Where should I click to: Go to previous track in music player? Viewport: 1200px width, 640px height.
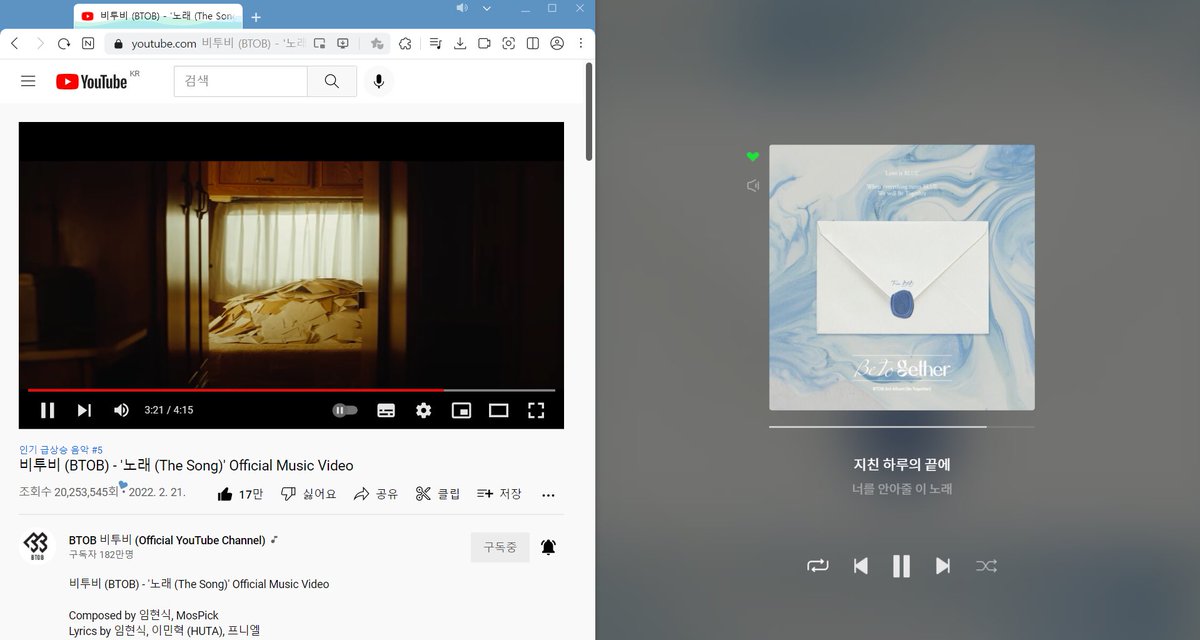860,566
